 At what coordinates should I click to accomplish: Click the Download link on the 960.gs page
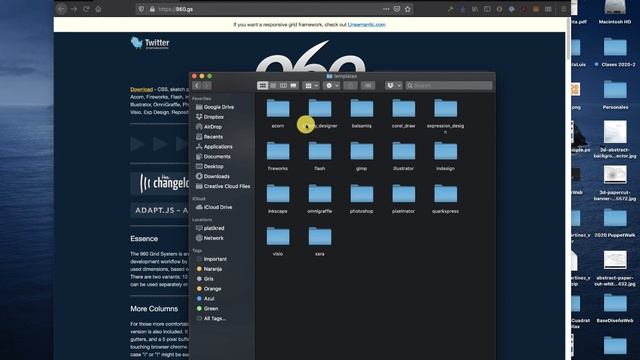point(142,89)
